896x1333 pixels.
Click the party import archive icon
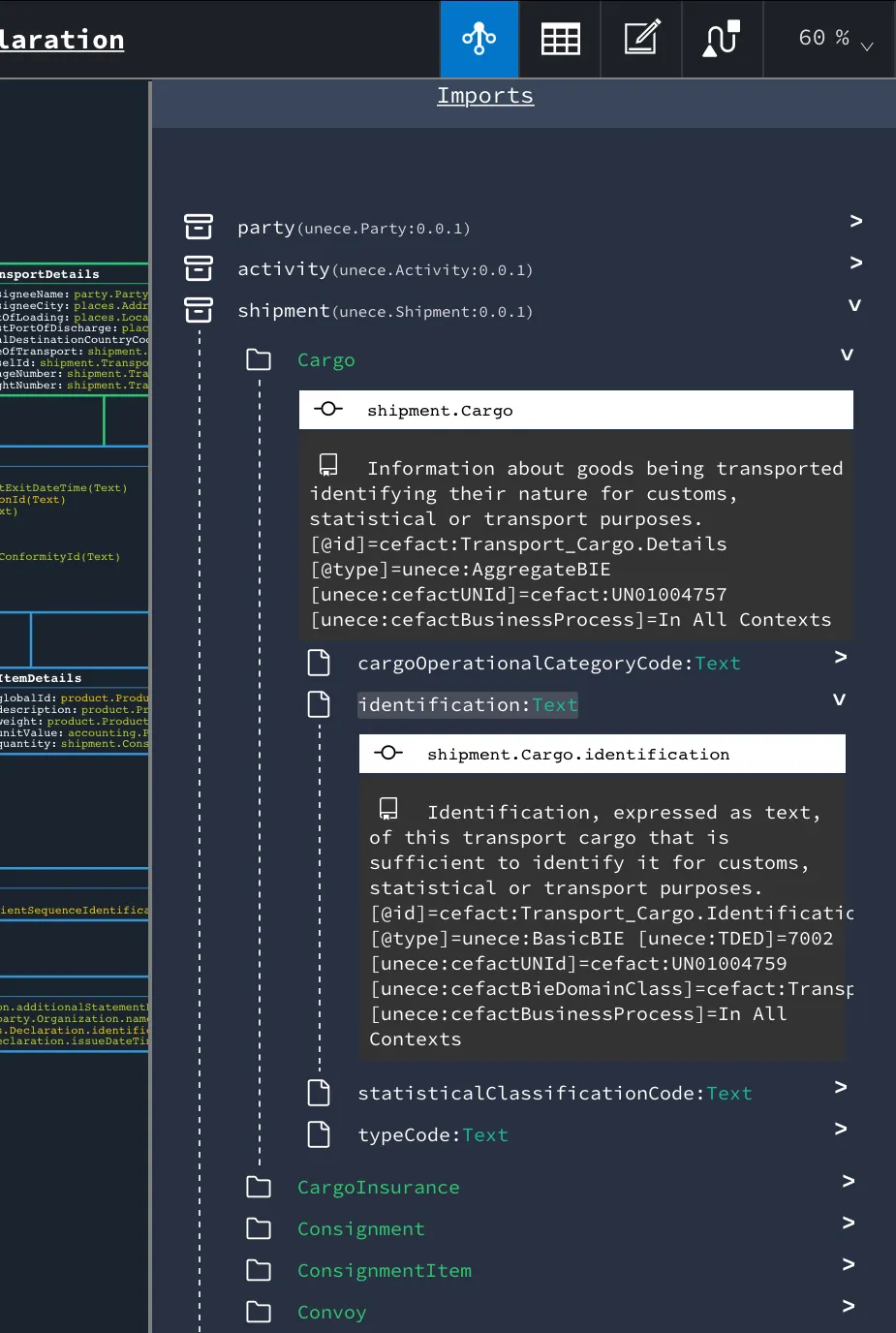(x=199, y=227)
